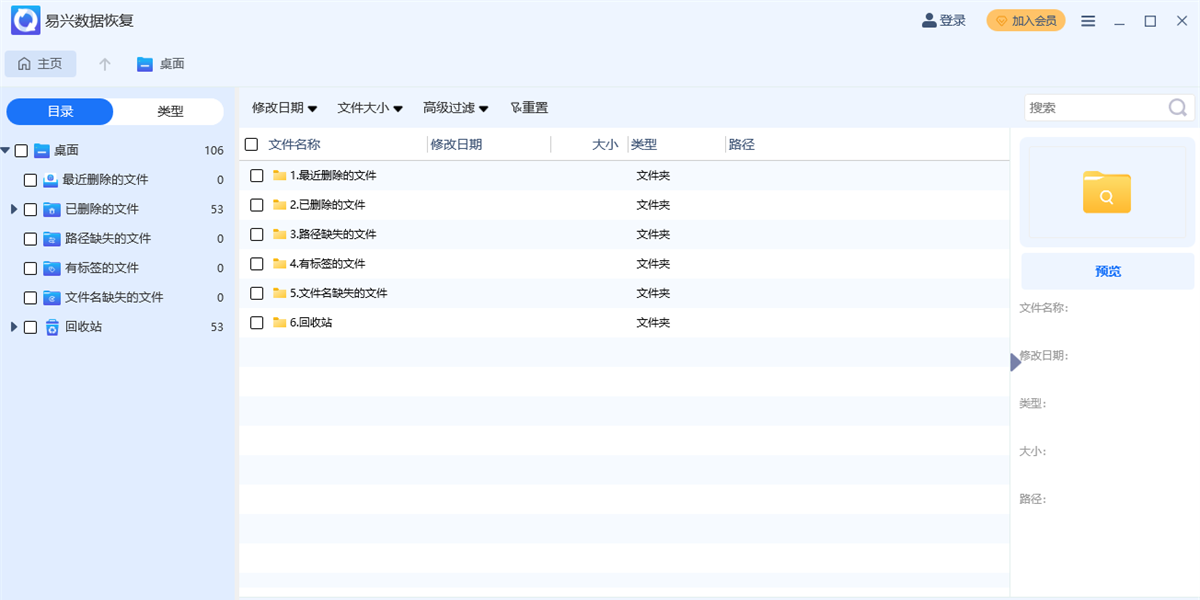
Task: Select 回收站 label in tree
Action: click(x=84, y=327)
